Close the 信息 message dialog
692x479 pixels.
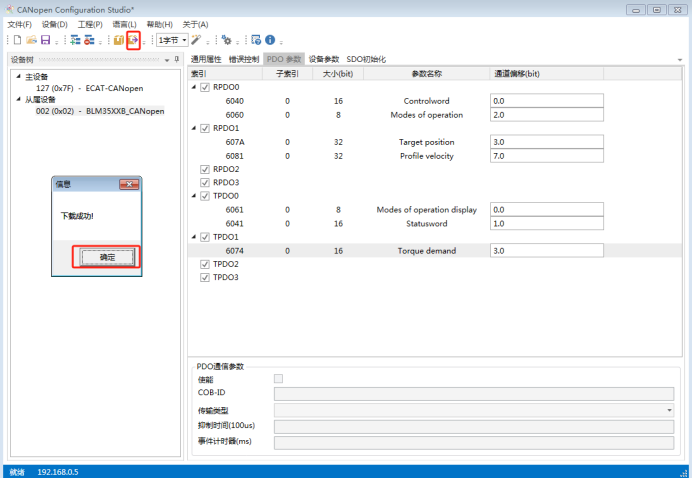click(x=129, y=184)
